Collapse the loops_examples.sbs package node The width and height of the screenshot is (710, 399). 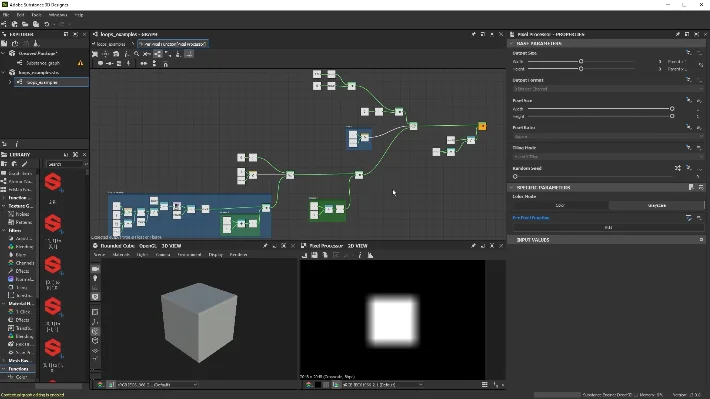click(4, 72)
